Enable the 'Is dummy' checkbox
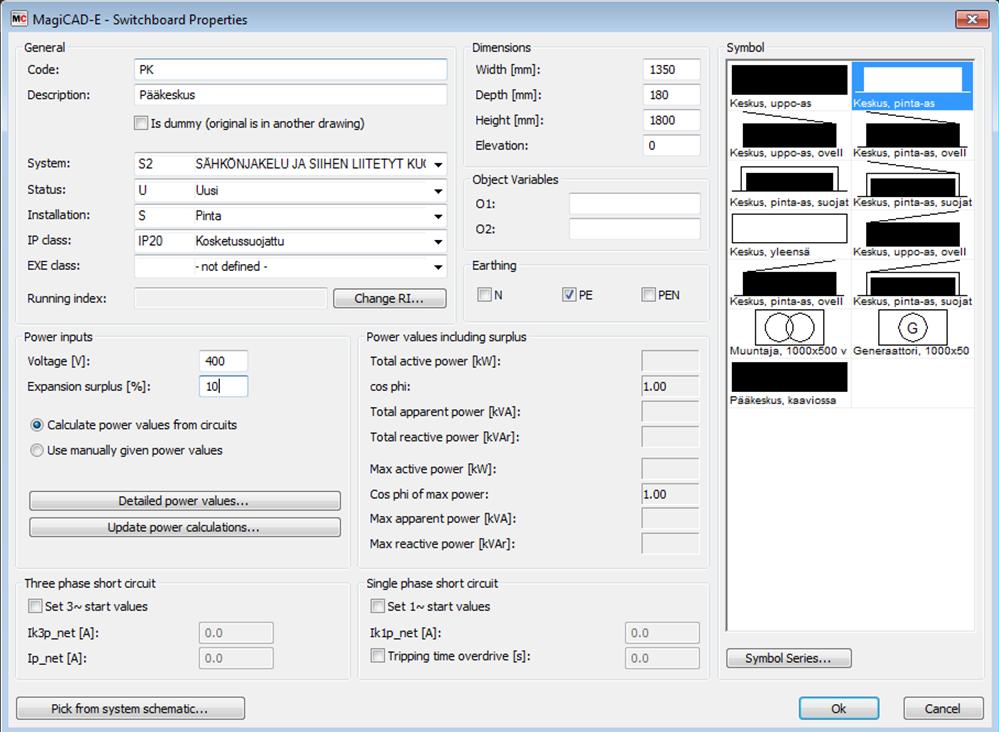The width and height of the screenshot is (999, 732). (141, 123)
